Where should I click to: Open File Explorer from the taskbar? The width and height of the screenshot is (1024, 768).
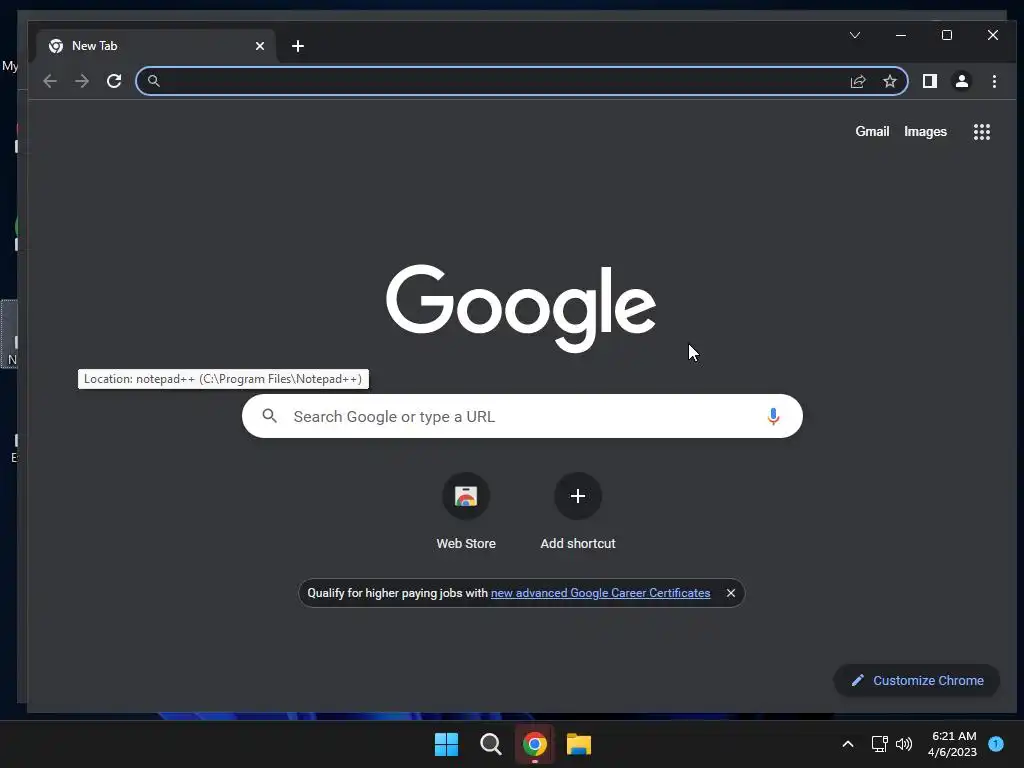(579, 744)
